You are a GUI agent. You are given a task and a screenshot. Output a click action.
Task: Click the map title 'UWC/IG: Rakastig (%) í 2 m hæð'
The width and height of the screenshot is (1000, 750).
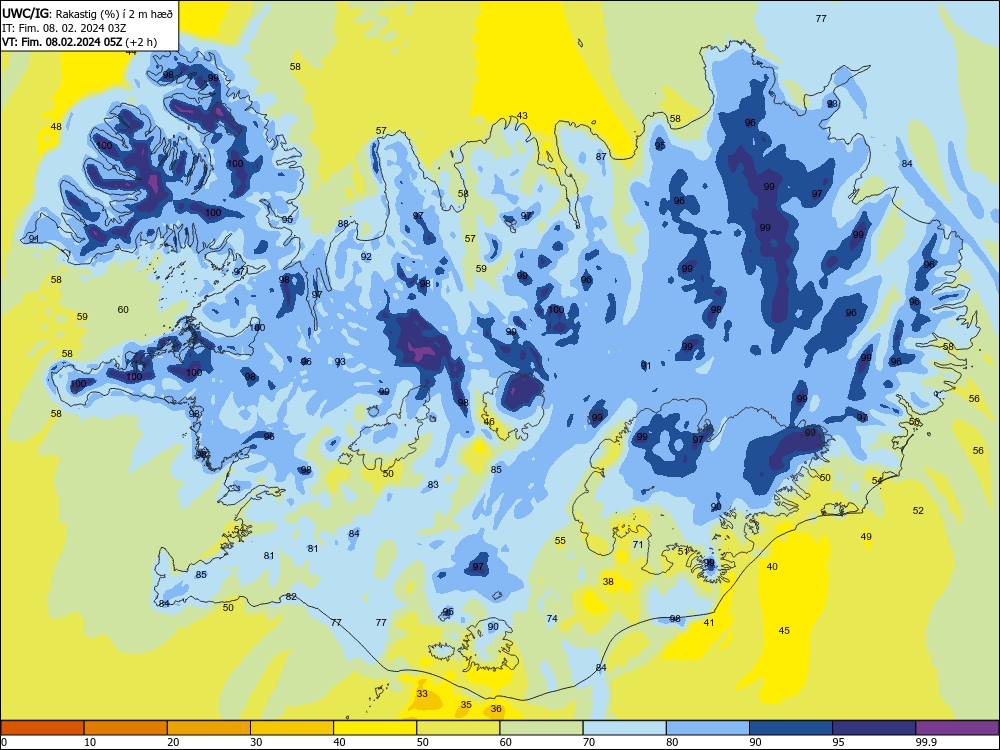(x=87, y=12)
